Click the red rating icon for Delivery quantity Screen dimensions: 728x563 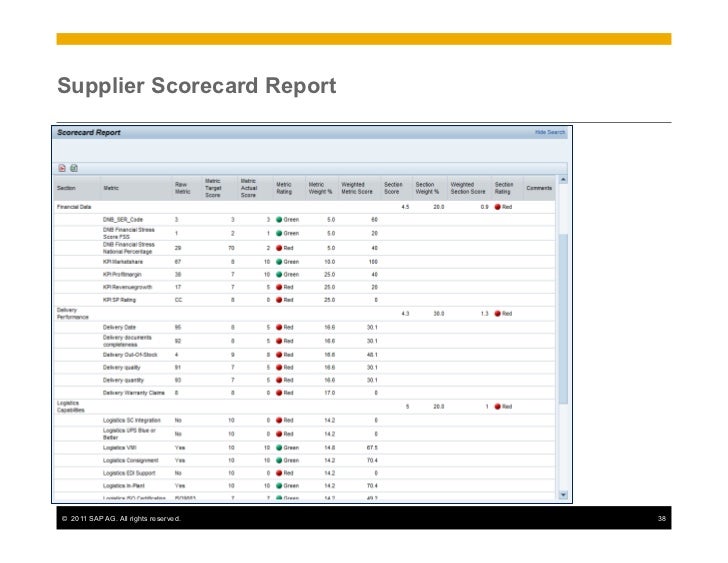tap(279, 380)
